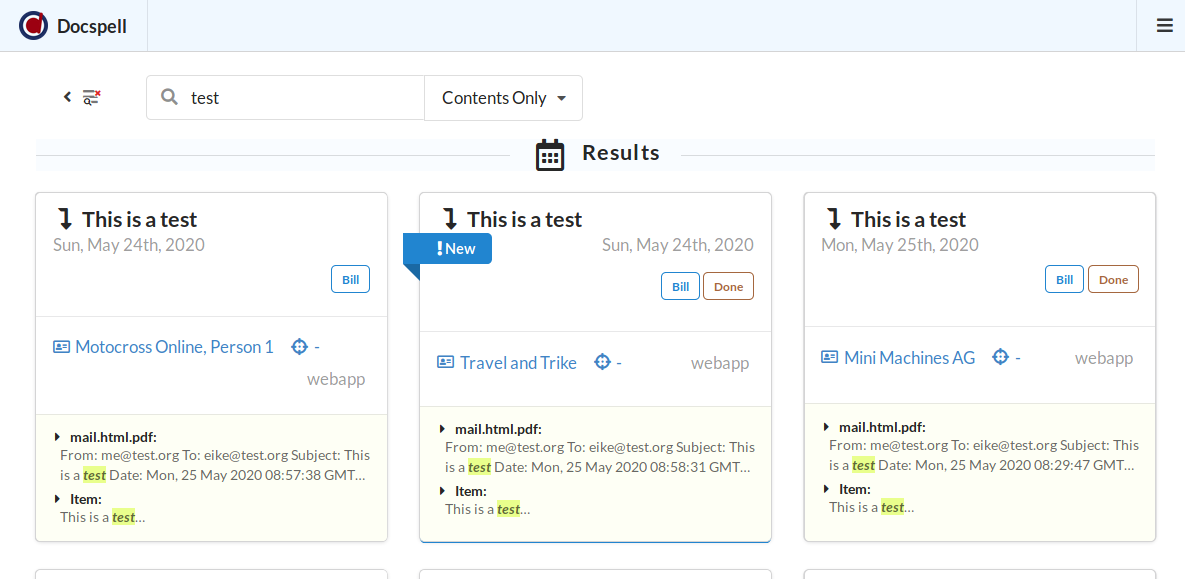Open the hamburger menu
The width and height of the screenshot is (1185, 579).
coord(1164,26)
